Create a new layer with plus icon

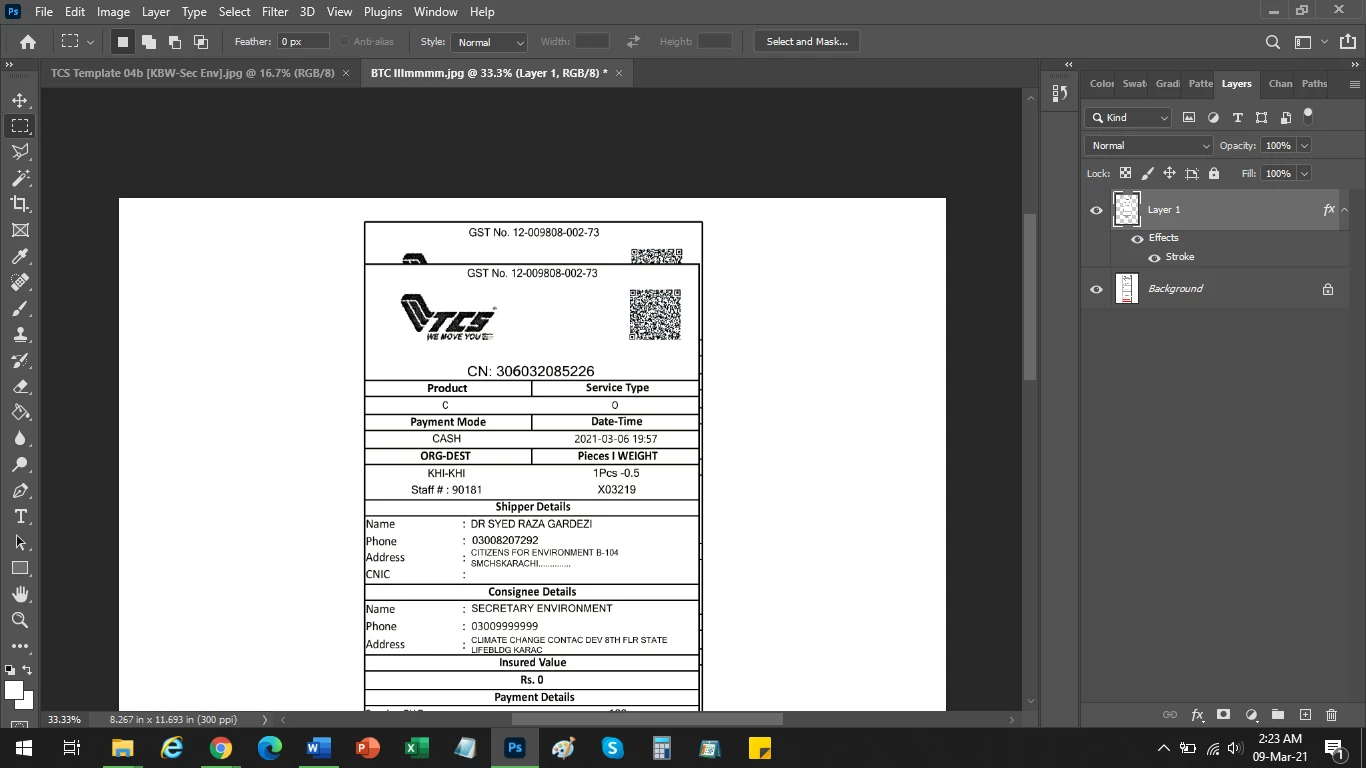1305,715
